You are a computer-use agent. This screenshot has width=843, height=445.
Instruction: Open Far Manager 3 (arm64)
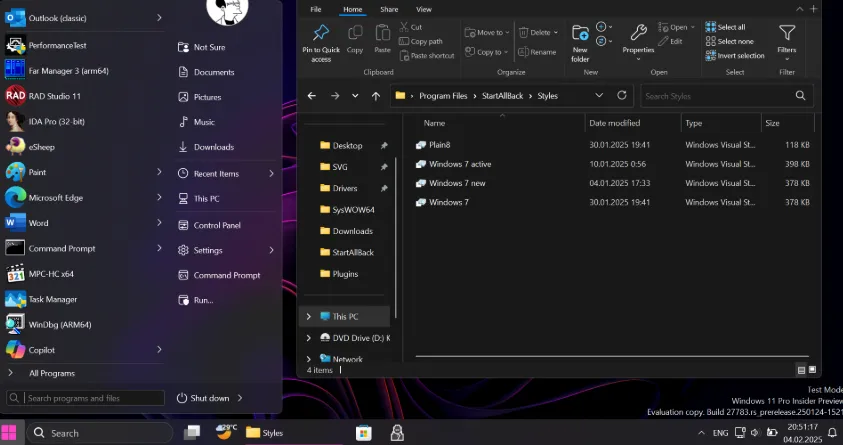[83, 70]
